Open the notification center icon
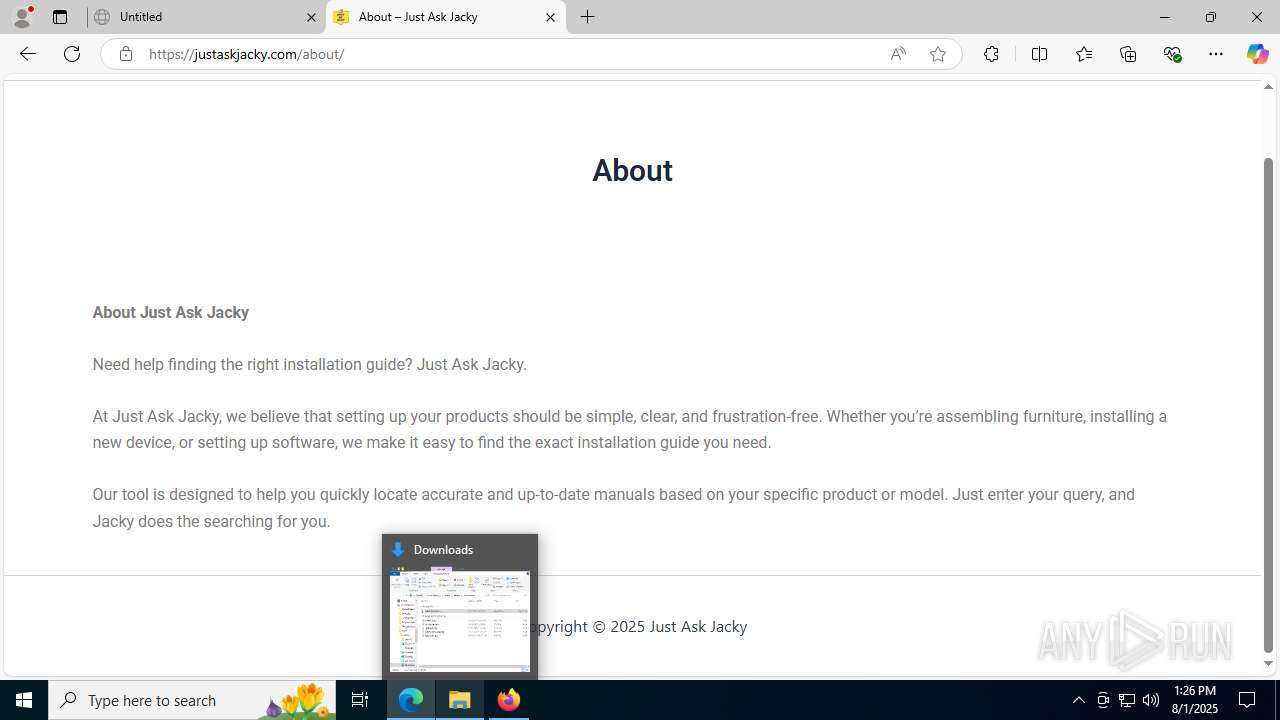This screenshot has width=1280, height=720. click(1248, 700)
